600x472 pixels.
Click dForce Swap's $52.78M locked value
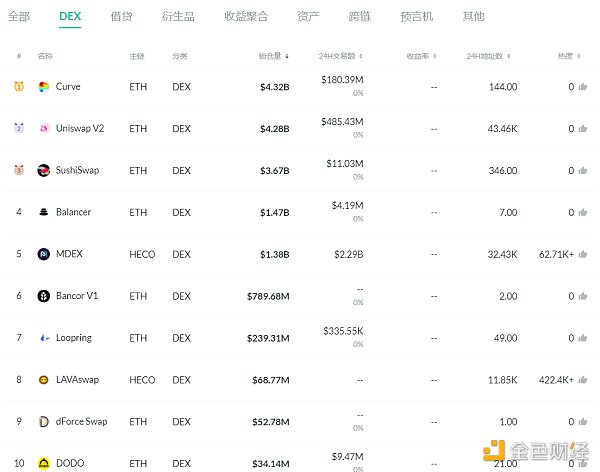coord(271,422)
